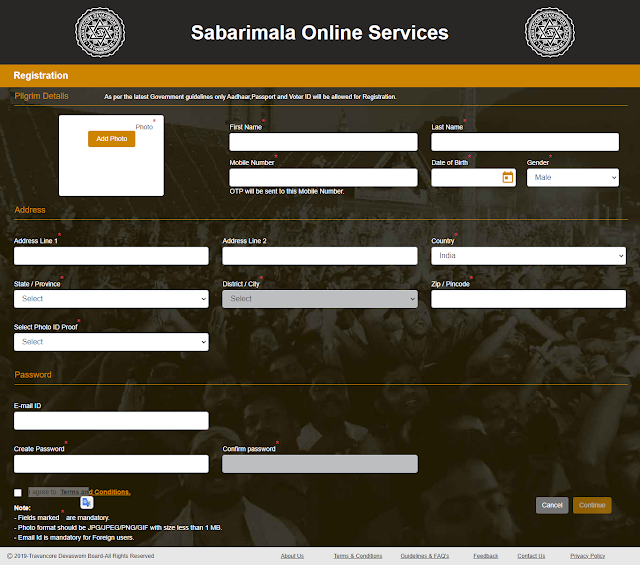640x565 pixels.
Task: Open the Date of Birth calendar picker
Action: click(507, 177)
